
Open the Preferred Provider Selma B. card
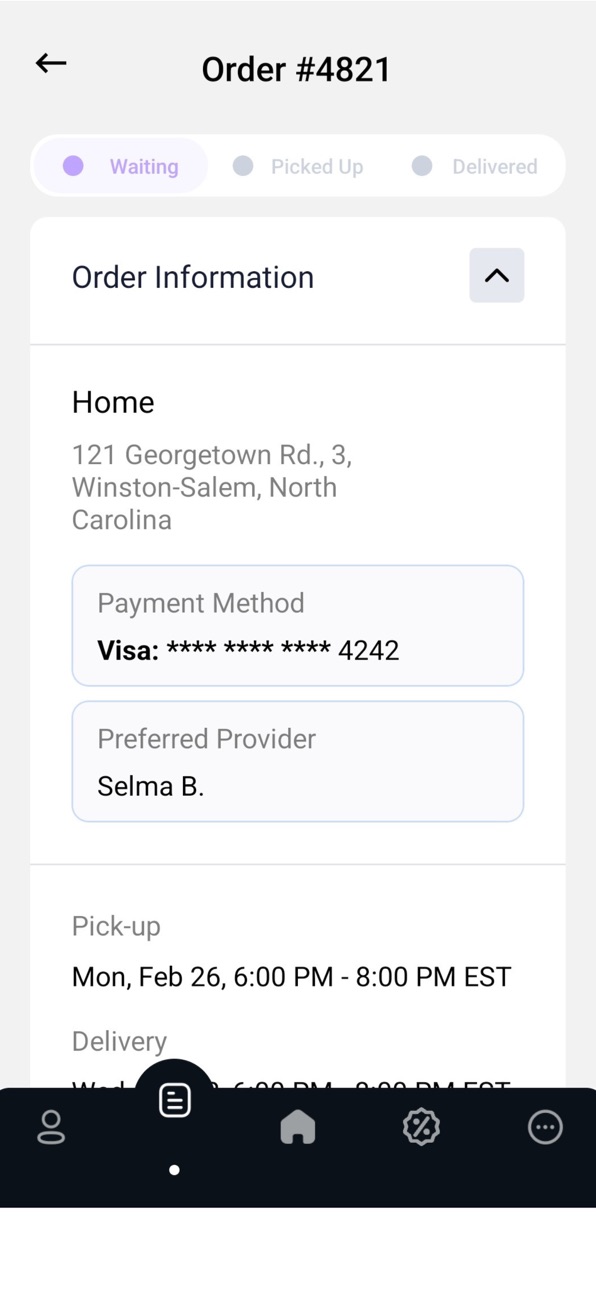(298, 762)
